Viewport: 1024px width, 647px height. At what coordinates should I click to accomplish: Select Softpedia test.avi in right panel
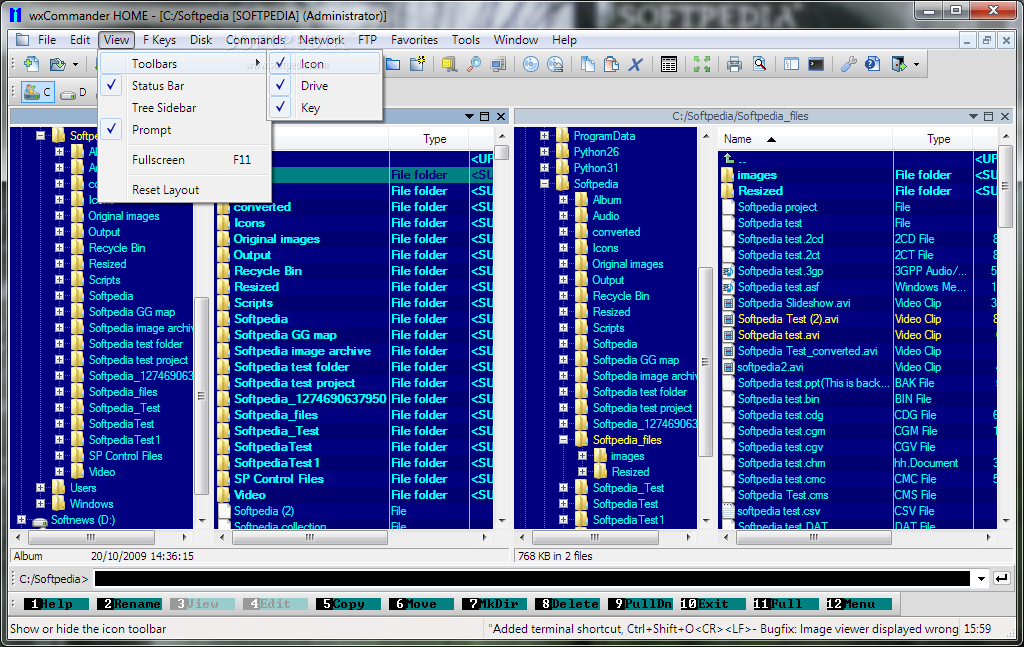click(x=778, y=335)
